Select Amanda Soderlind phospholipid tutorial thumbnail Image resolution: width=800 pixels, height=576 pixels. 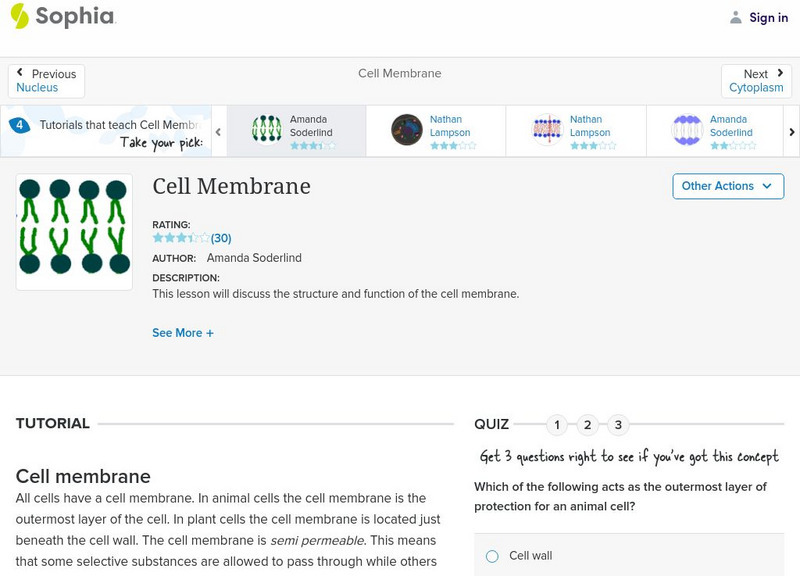267,130
